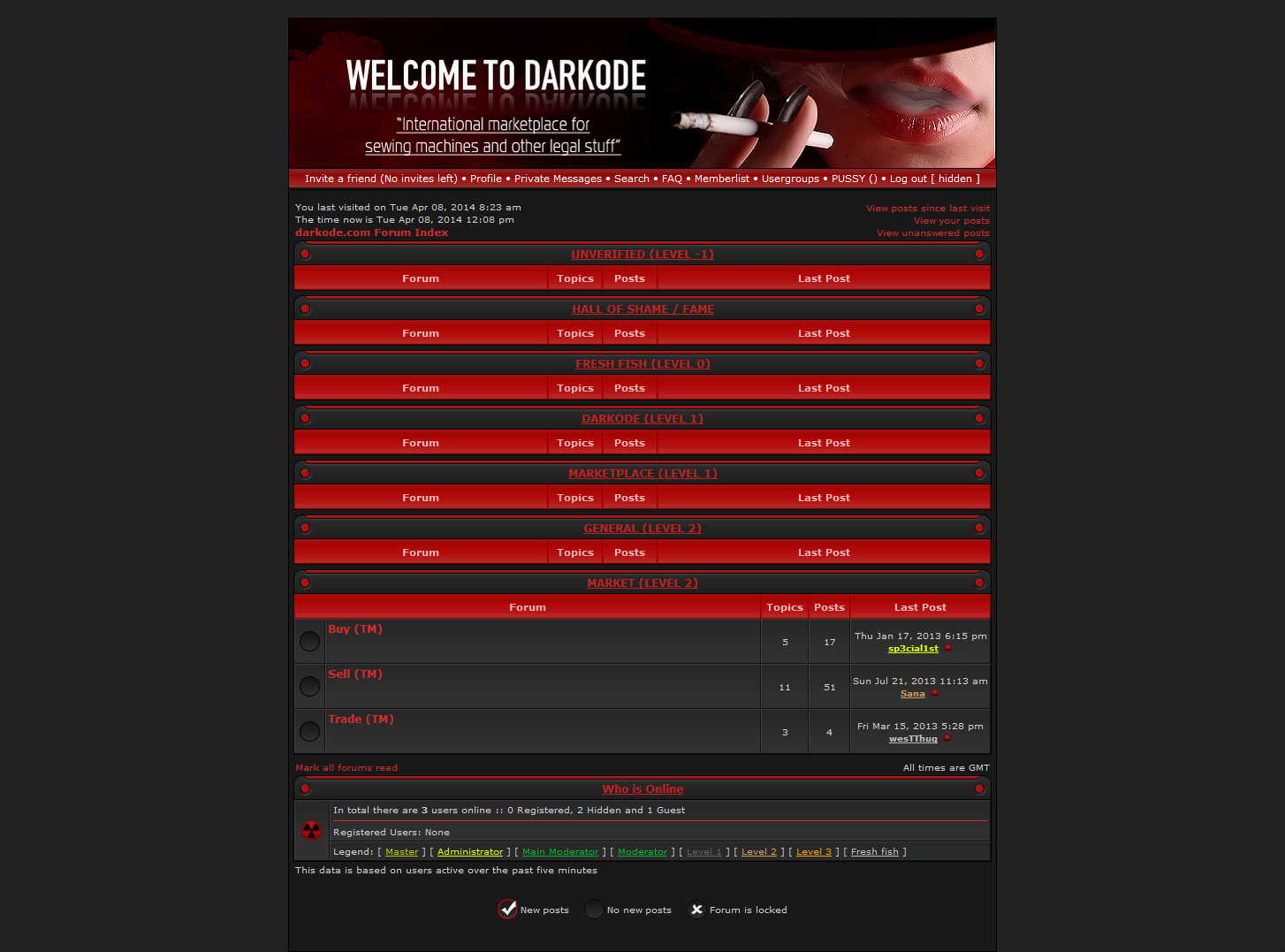
Task: Expand the UNVERIFIED (LEVEL -1) category
Action: 642,255
